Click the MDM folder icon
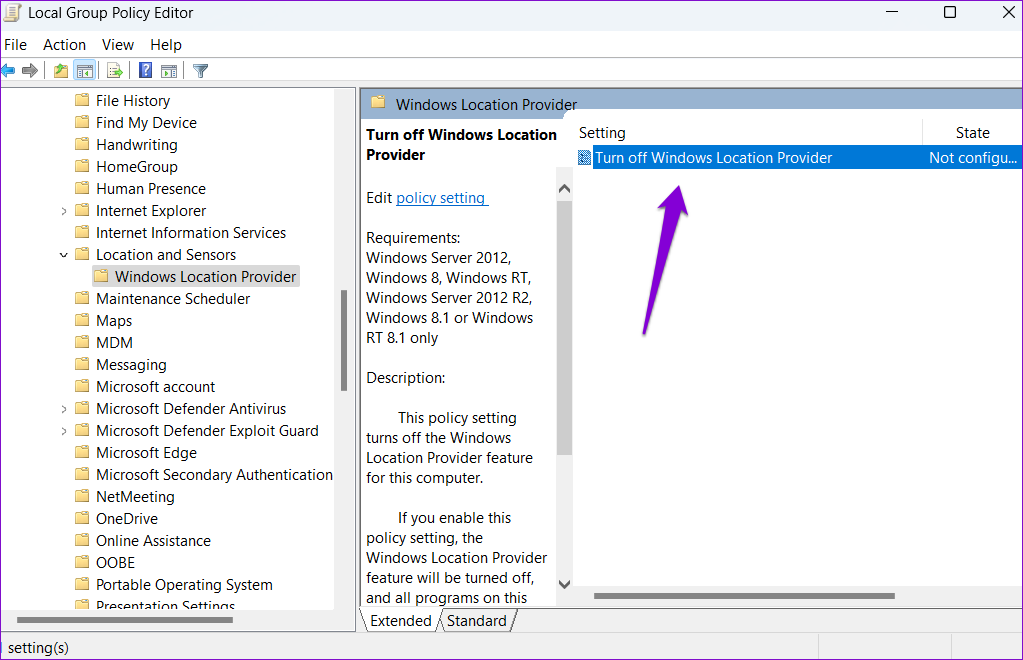Screen dimensions: 1023x660 tap(82, 342)
